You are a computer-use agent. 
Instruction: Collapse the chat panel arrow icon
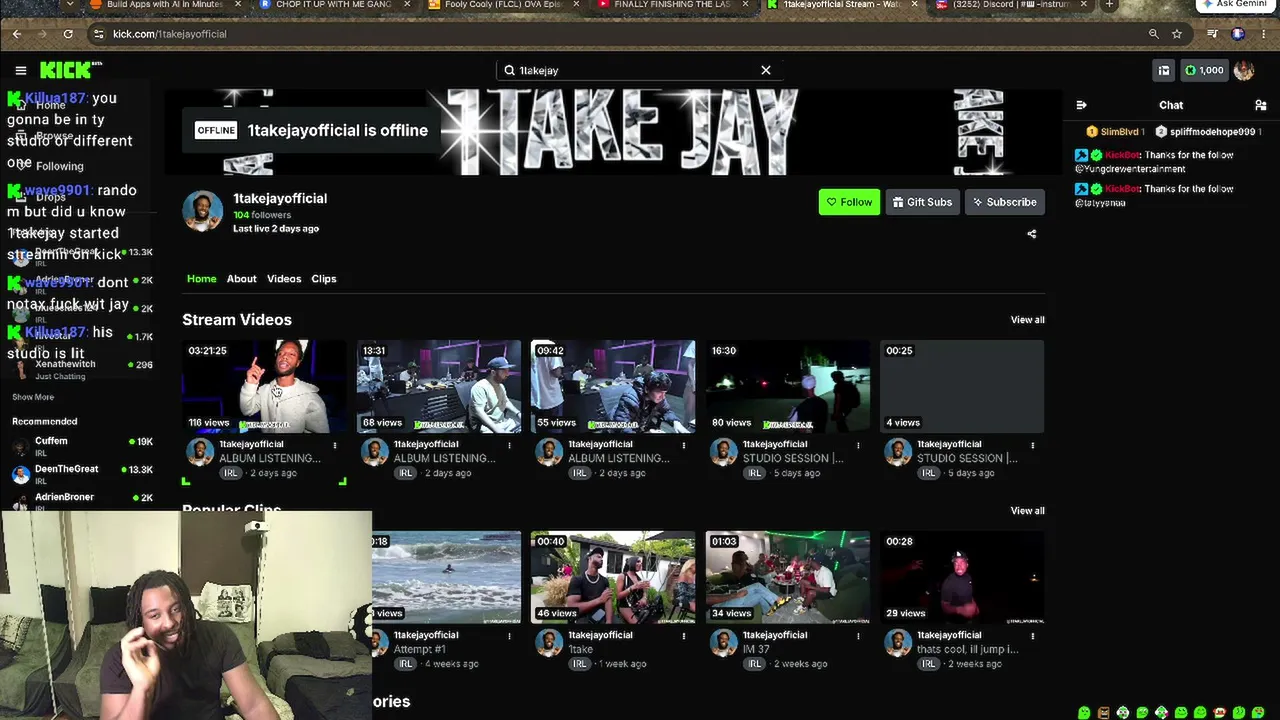pos(1081,105)
